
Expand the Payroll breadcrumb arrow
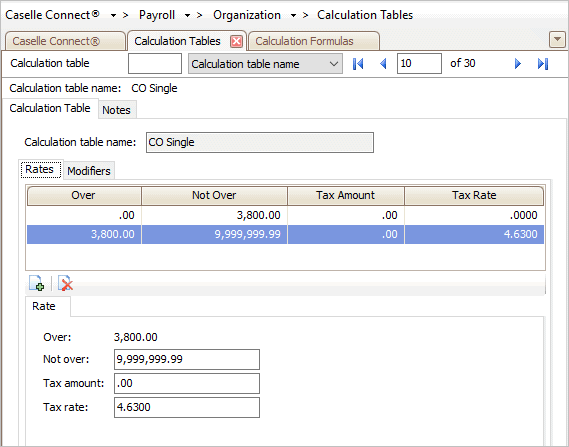tap(187, 15)
